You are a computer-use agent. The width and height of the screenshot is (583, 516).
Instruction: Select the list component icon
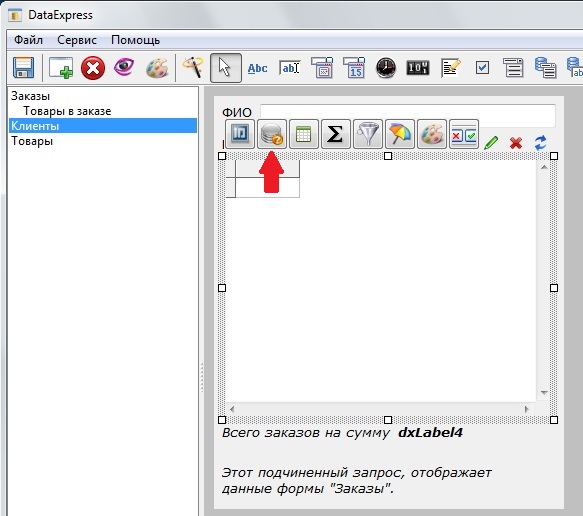[x=513, y=68]
